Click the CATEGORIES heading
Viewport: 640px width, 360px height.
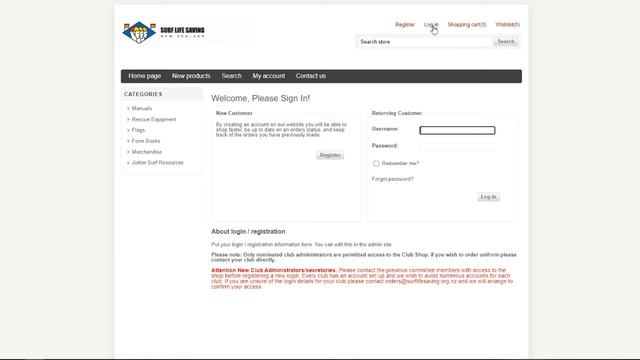coord(143,94)
